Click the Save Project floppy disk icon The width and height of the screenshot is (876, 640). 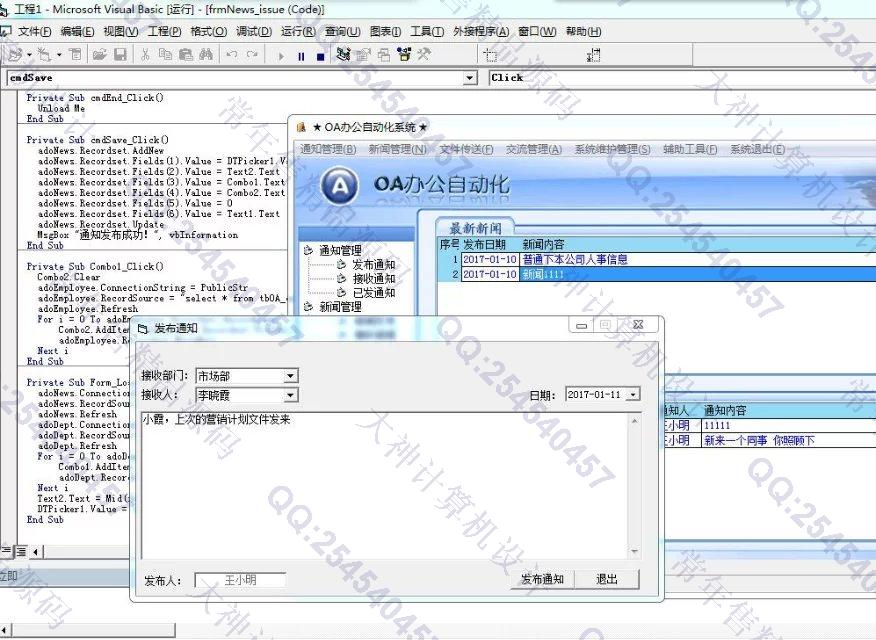120,55
